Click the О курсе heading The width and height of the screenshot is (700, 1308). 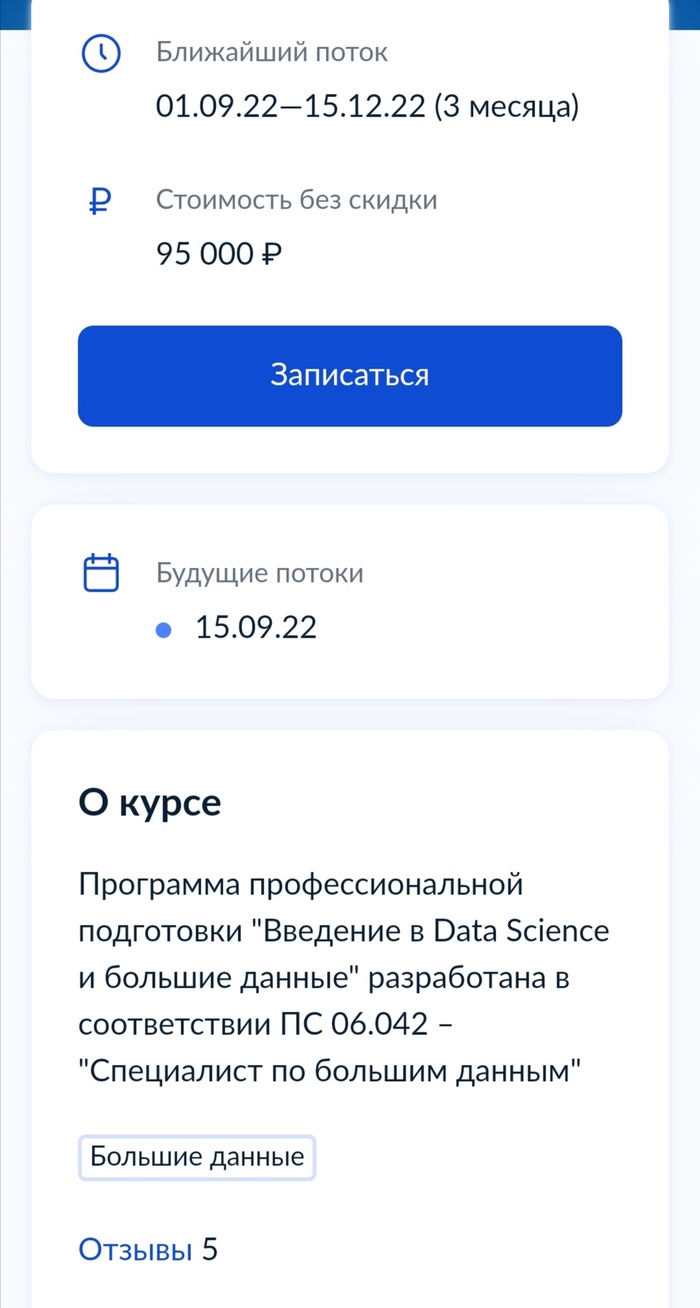(x=149, y=803)
